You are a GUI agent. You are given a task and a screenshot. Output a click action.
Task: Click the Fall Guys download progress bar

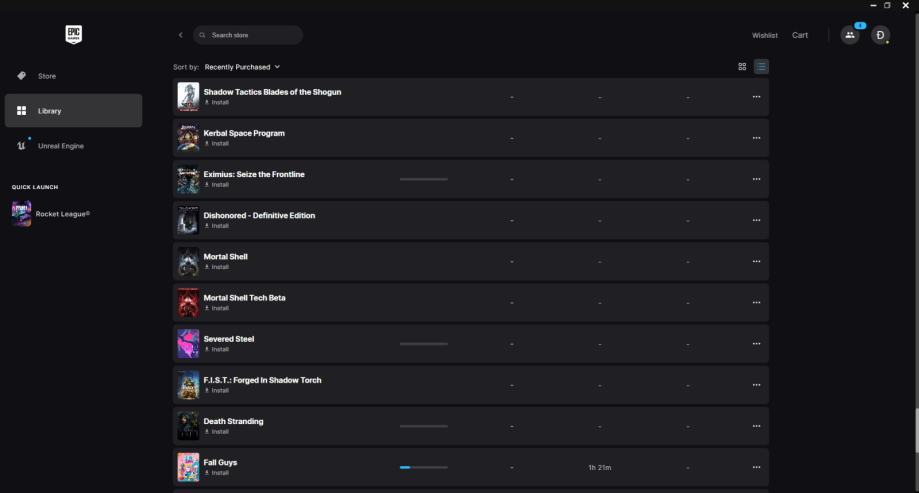[423, 467]
